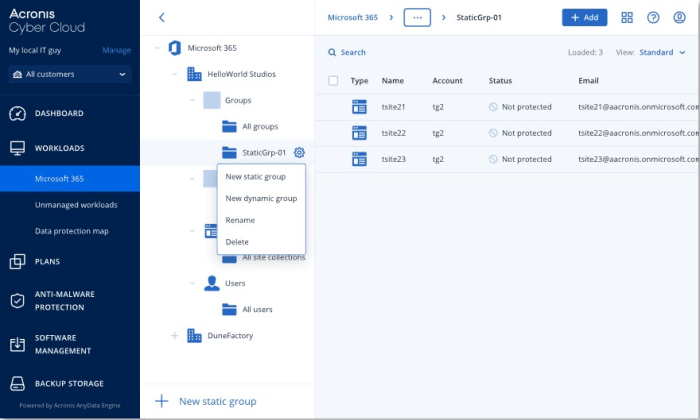Viewport: 700px width, 420px height.
Task: Click the StaticGrp-01 folder icon
Action: pyautogui.click(x=229, y=153)
